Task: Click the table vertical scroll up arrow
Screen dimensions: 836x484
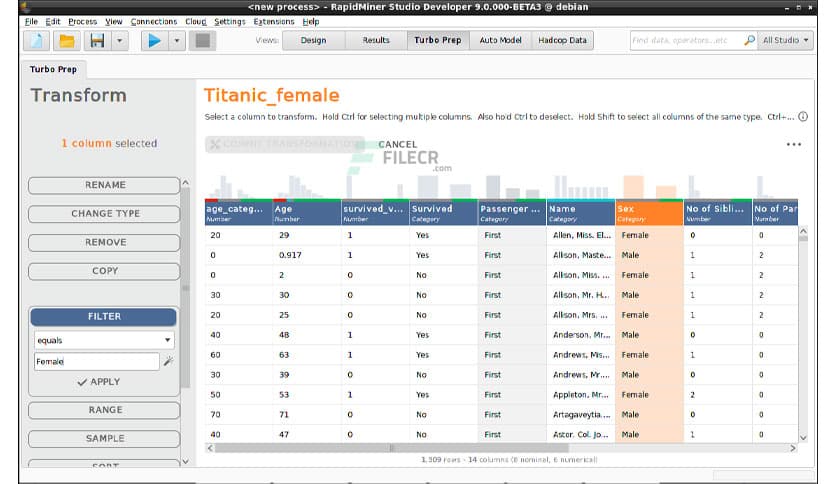Action: (803, 231)
